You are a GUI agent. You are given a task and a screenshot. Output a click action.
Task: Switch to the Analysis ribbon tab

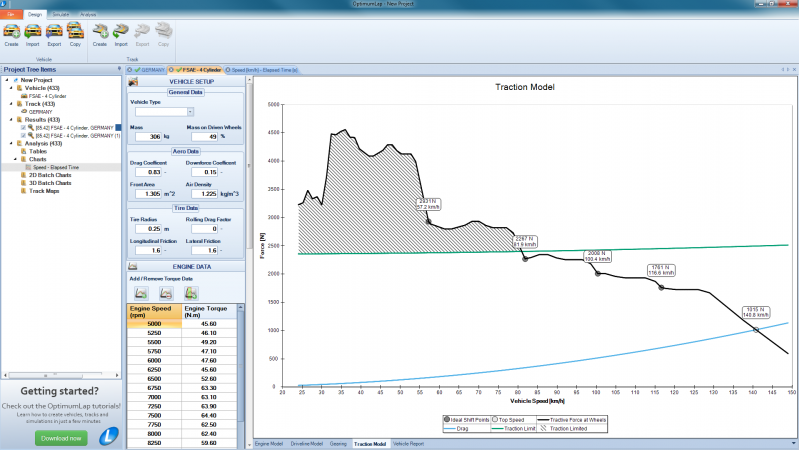tap(88, 14)
